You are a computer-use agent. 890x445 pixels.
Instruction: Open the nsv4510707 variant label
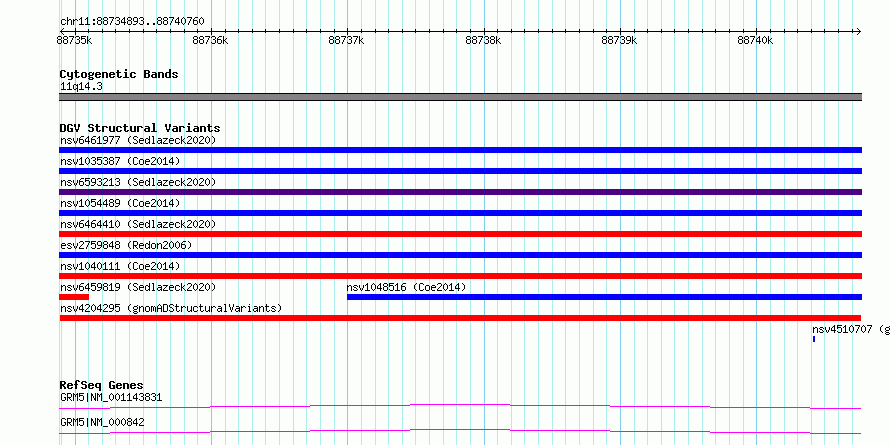851,329
